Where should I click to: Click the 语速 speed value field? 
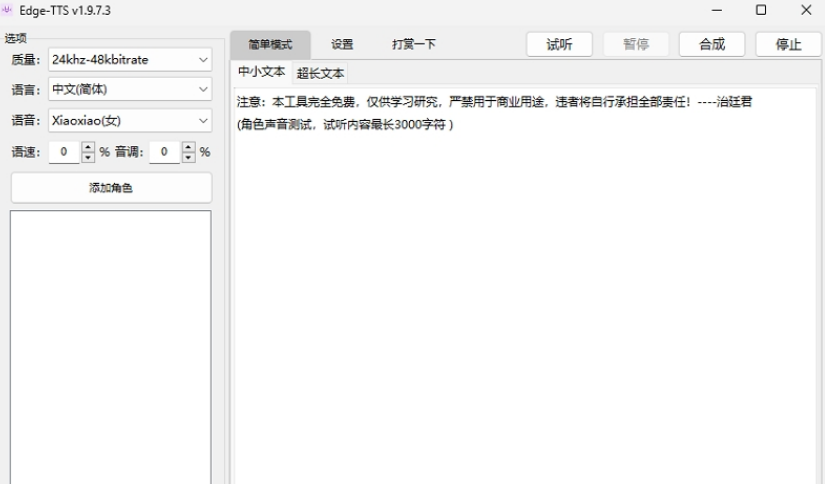(64, 152)
